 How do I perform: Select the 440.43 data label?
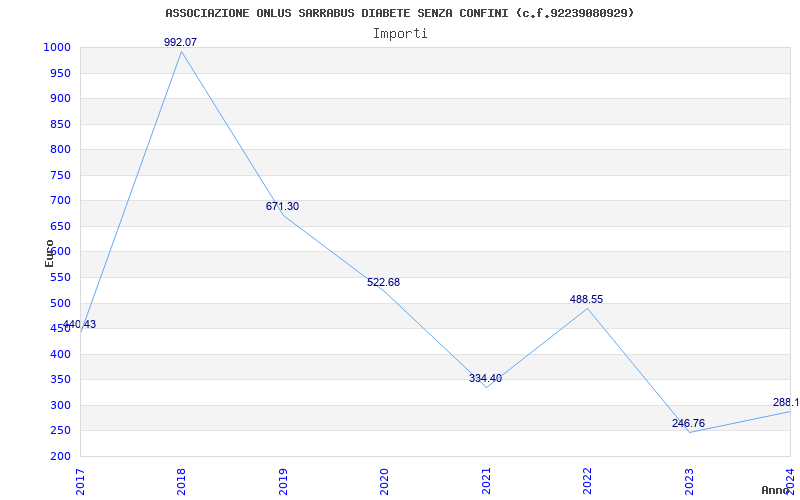tap(80, 324)
